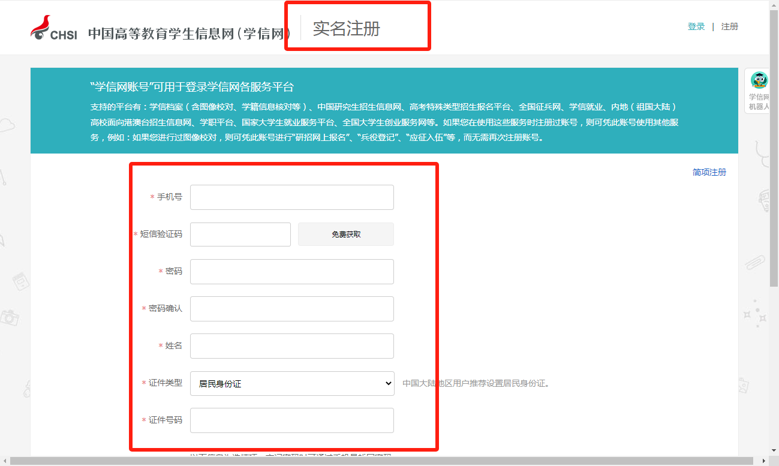Go to the 注册 page link
This screenshot has height=466, width=779.
730,27
